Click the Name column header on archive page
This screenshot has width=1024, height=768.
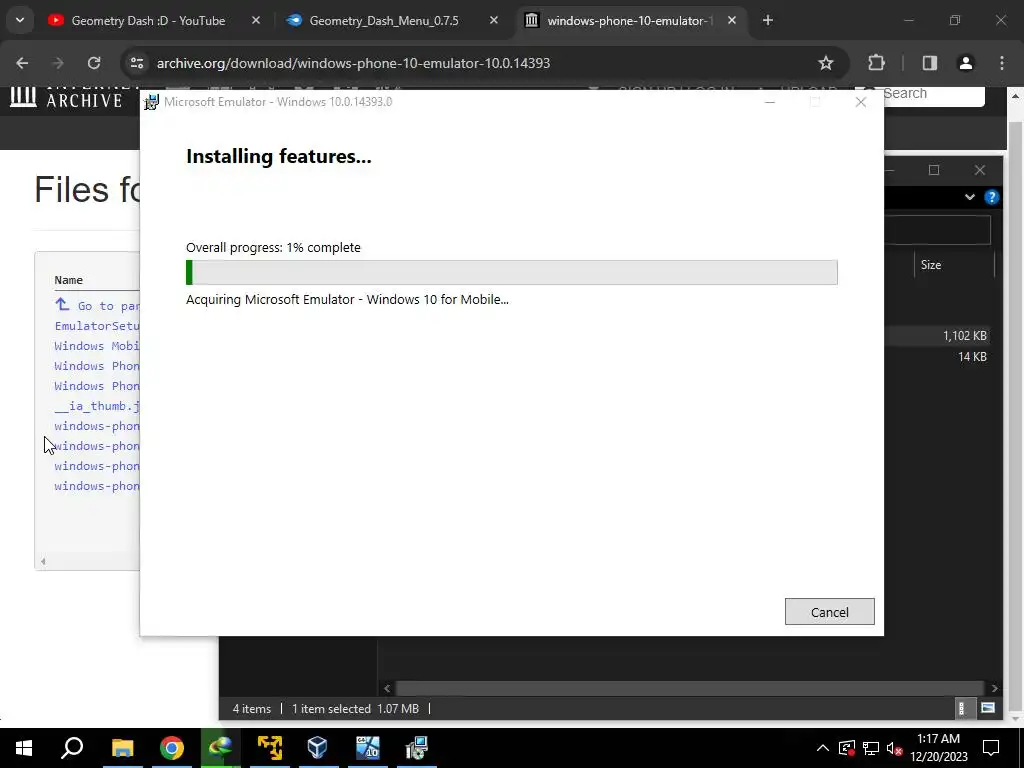tap(69, 280)
